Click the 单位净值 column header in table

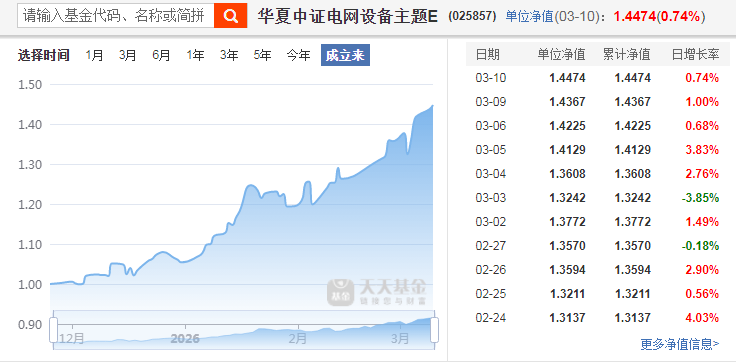tap(561, 54)
